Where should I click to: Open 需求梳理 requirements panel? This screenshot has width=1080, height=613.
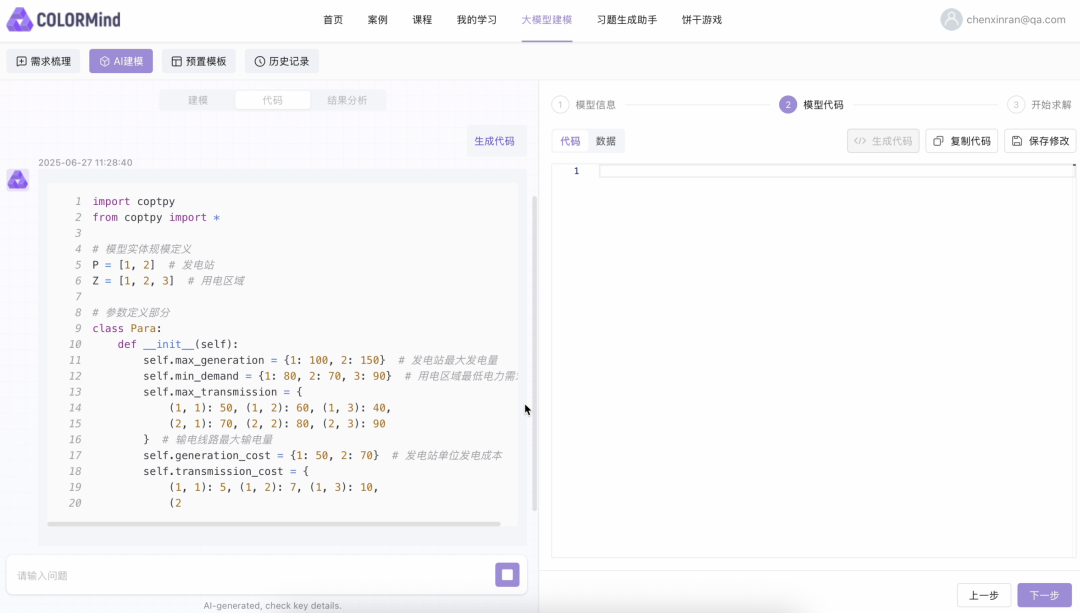(43, 61)
